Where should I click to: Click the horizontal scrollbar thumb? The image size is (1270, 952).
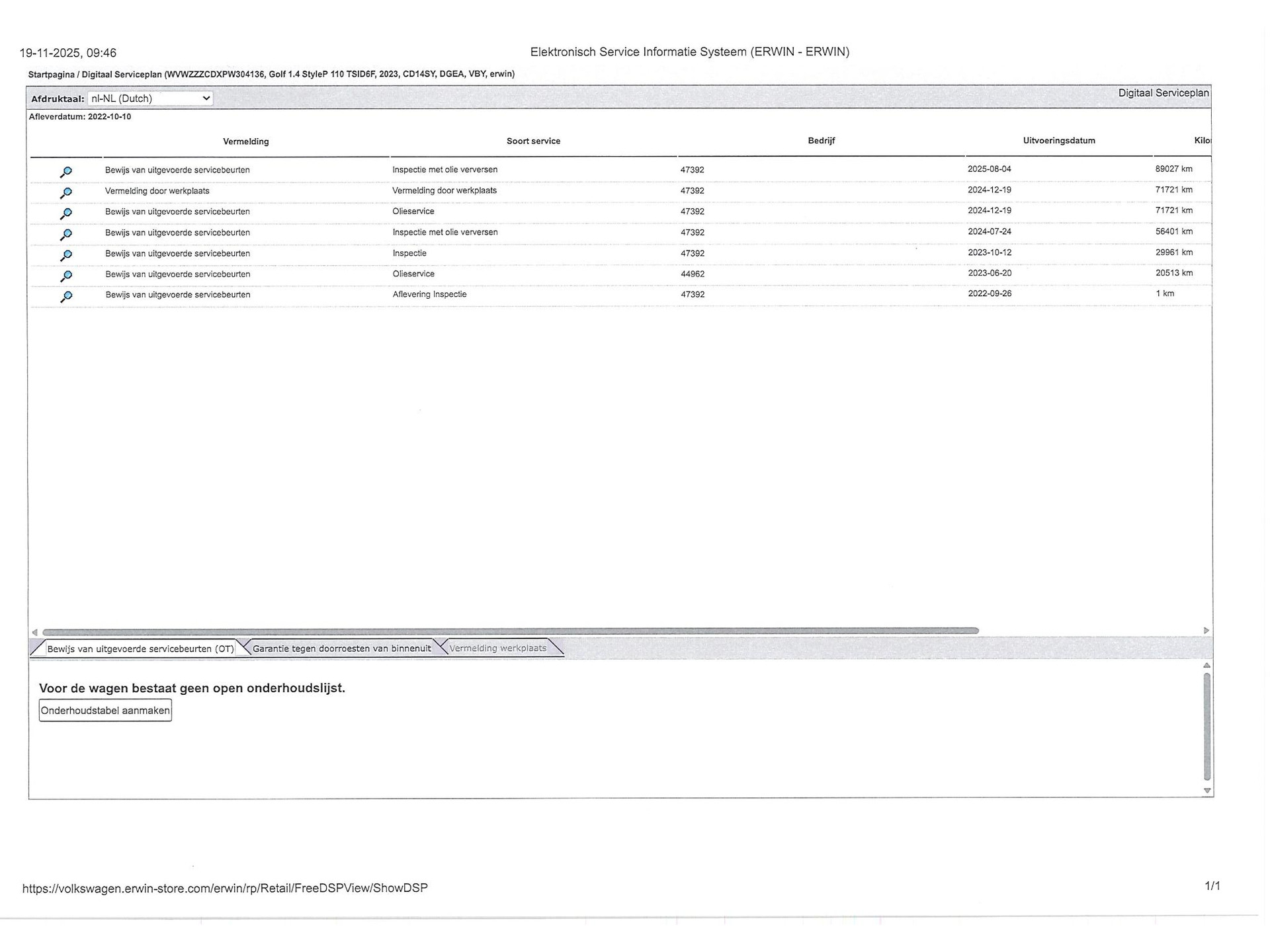pos(509,631)
